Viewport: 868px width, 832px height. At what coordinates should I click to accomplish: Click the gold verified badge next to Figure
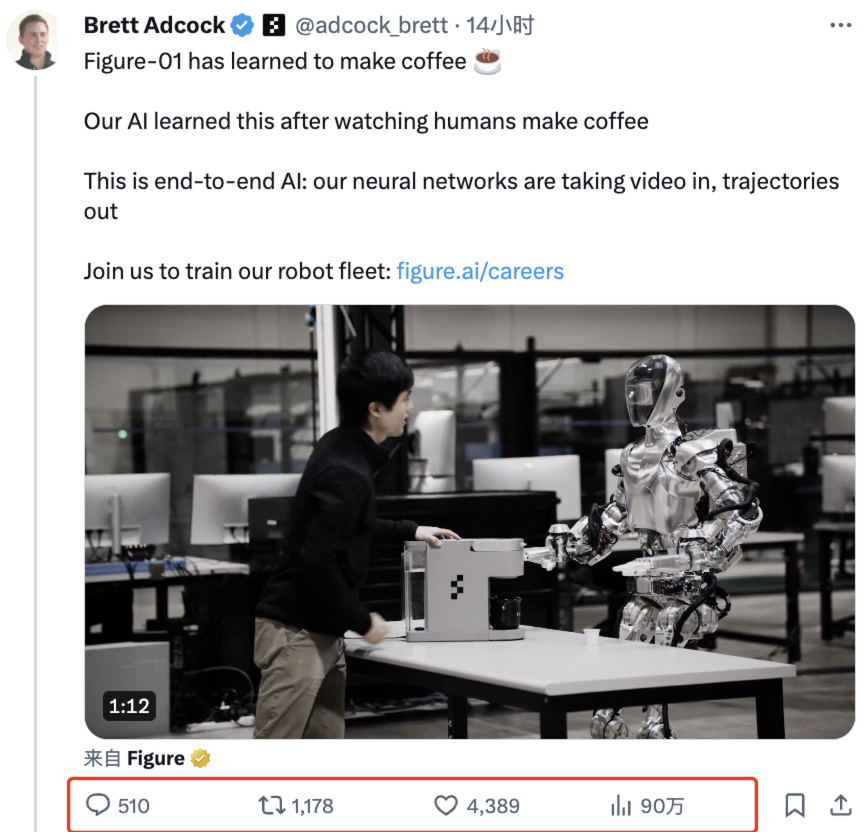pos(200,758)
